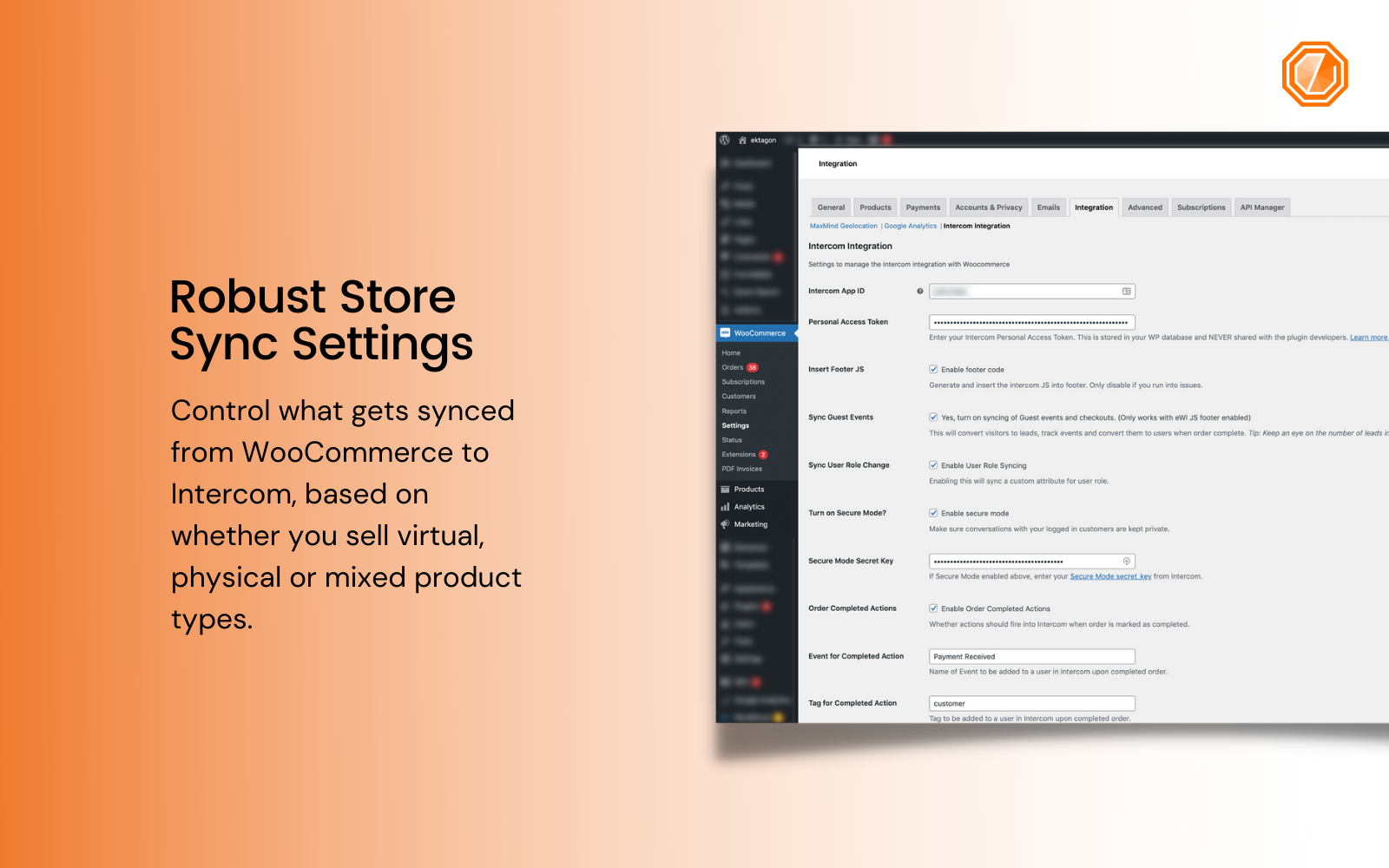The image size is (1389, 868).
Task: Uncheck Enable footer code
Action: click(x=931, y=368)
